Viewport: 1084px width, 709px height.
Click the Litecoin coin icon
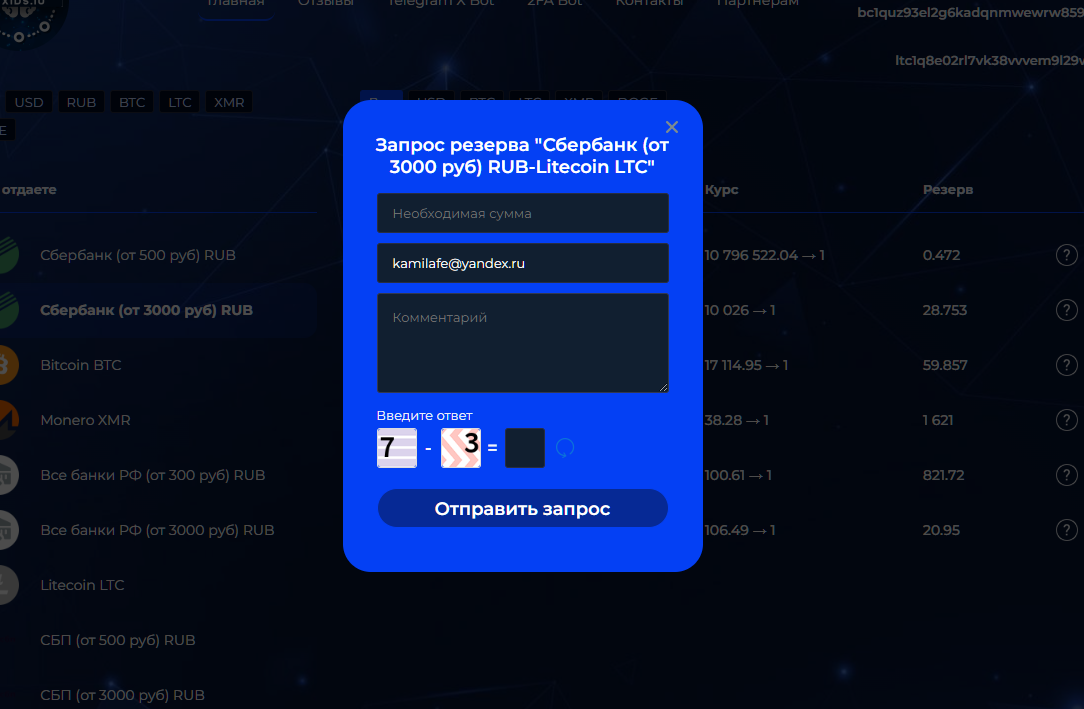(x=7, y=585)
